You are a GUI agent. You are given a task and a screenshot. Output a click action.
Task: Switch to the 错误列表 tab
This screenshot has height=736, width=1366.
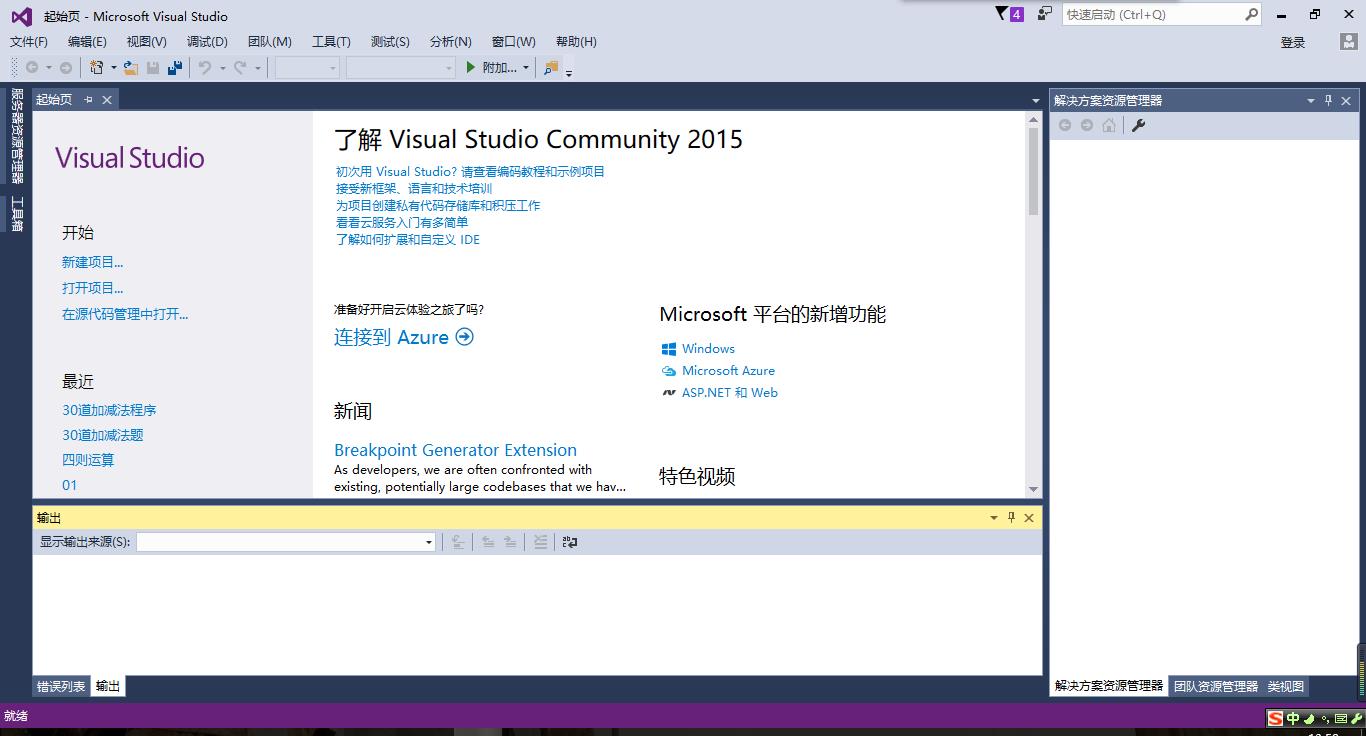point(61,686)
